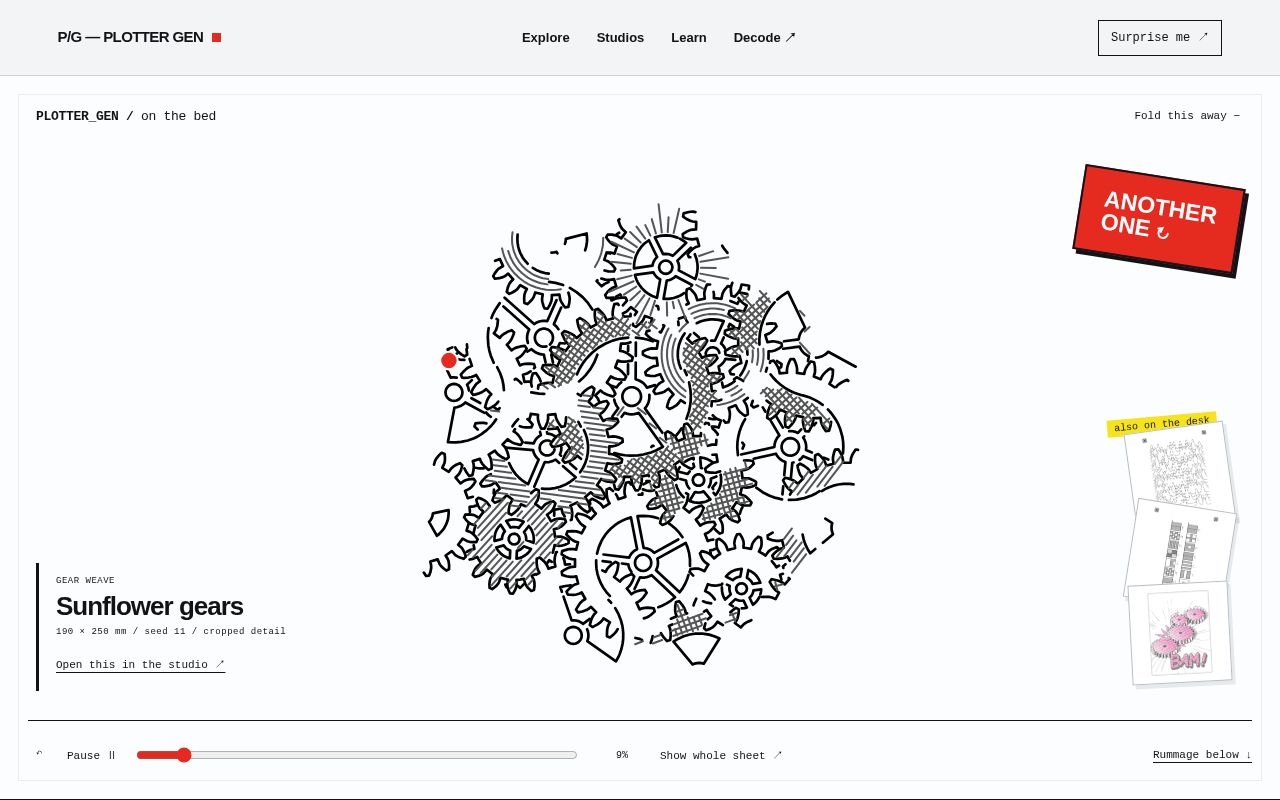1280x800 pixels.
Task: Open the pink BAM! gears thumbnail
Action: [1180, 633]
